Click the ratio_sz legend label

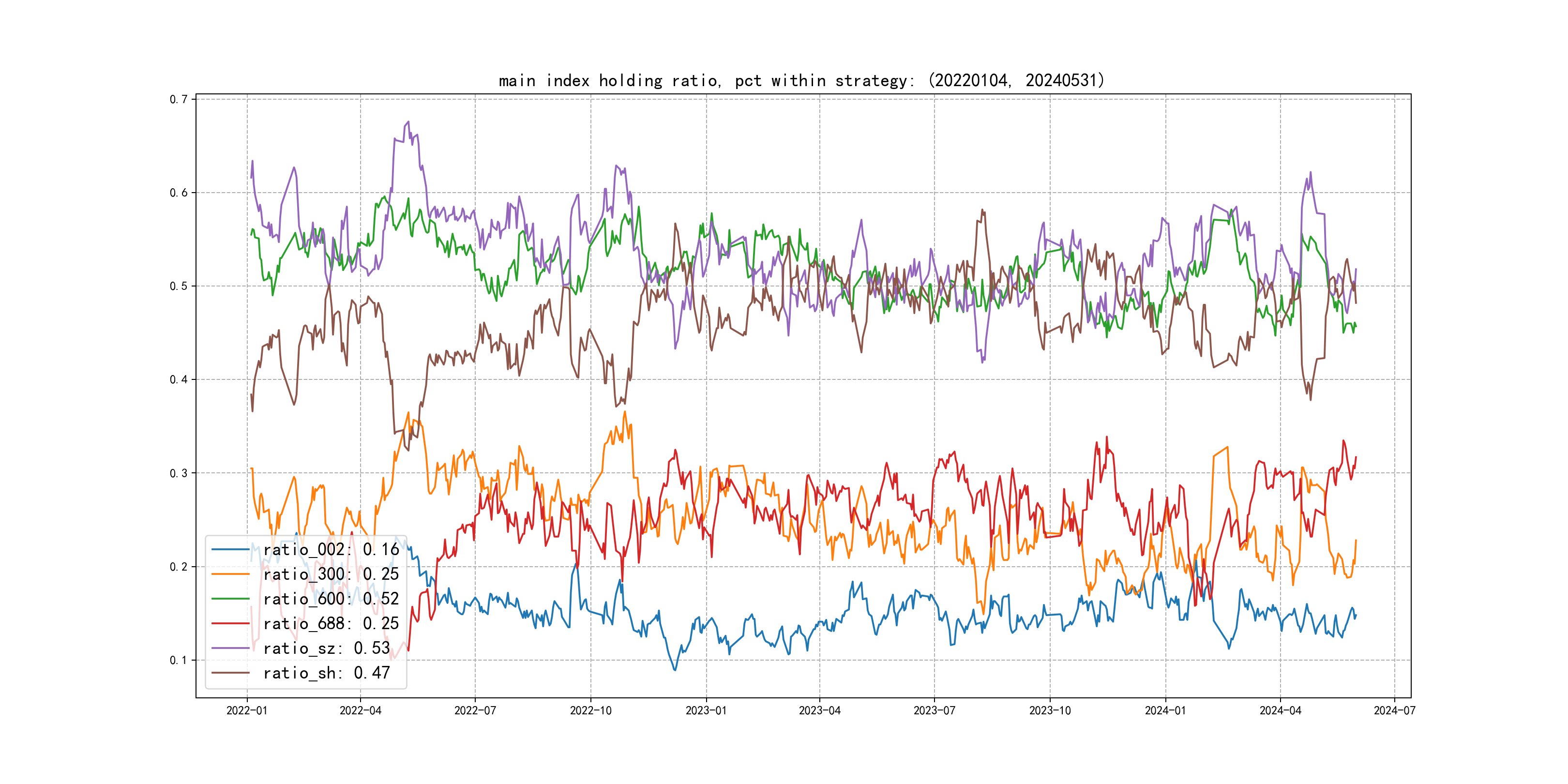click(326, 648)
